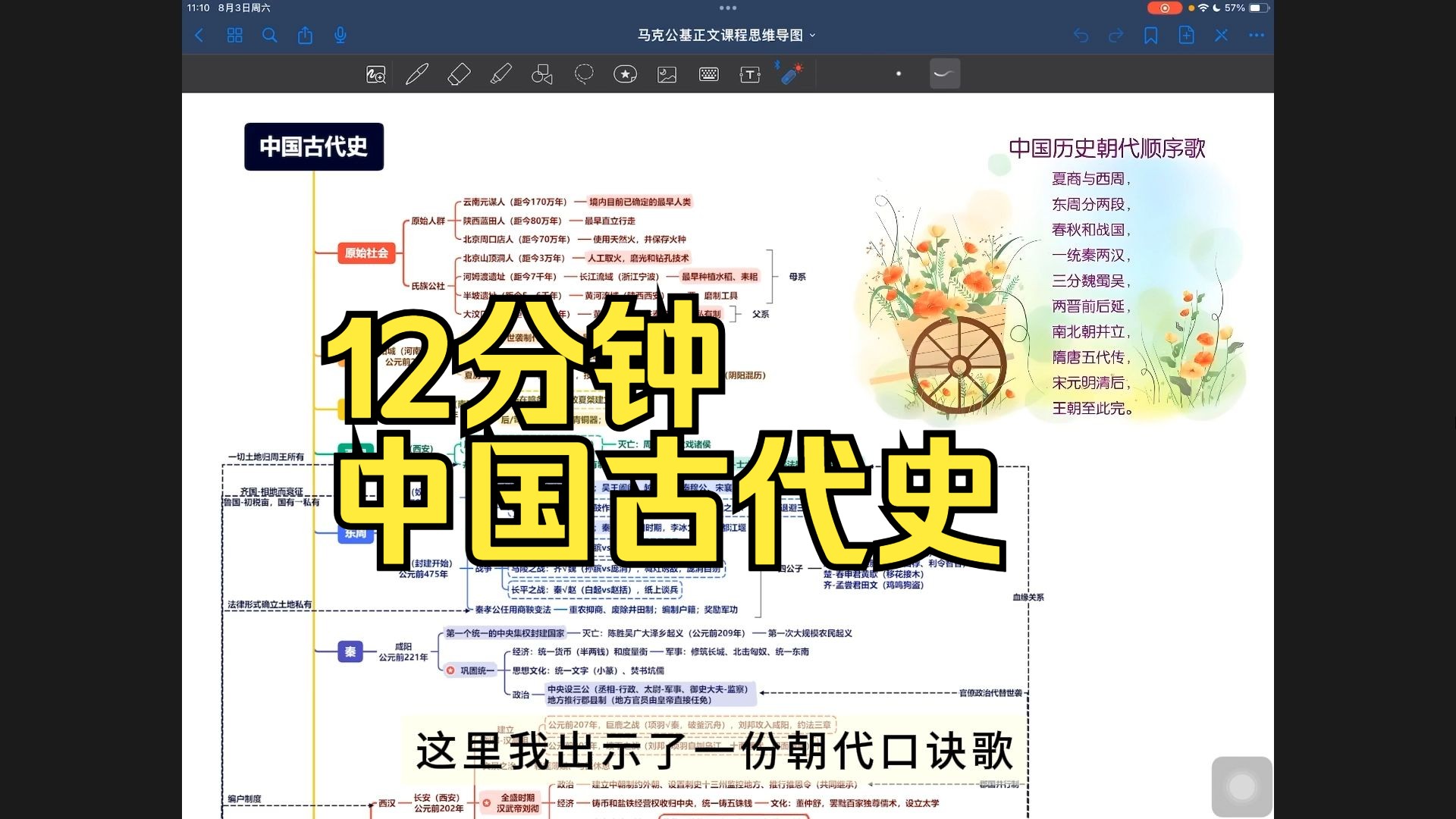The image size is (1456, 819).
Task: Select the 原始社会 node
Action: [x=366, y=253]
